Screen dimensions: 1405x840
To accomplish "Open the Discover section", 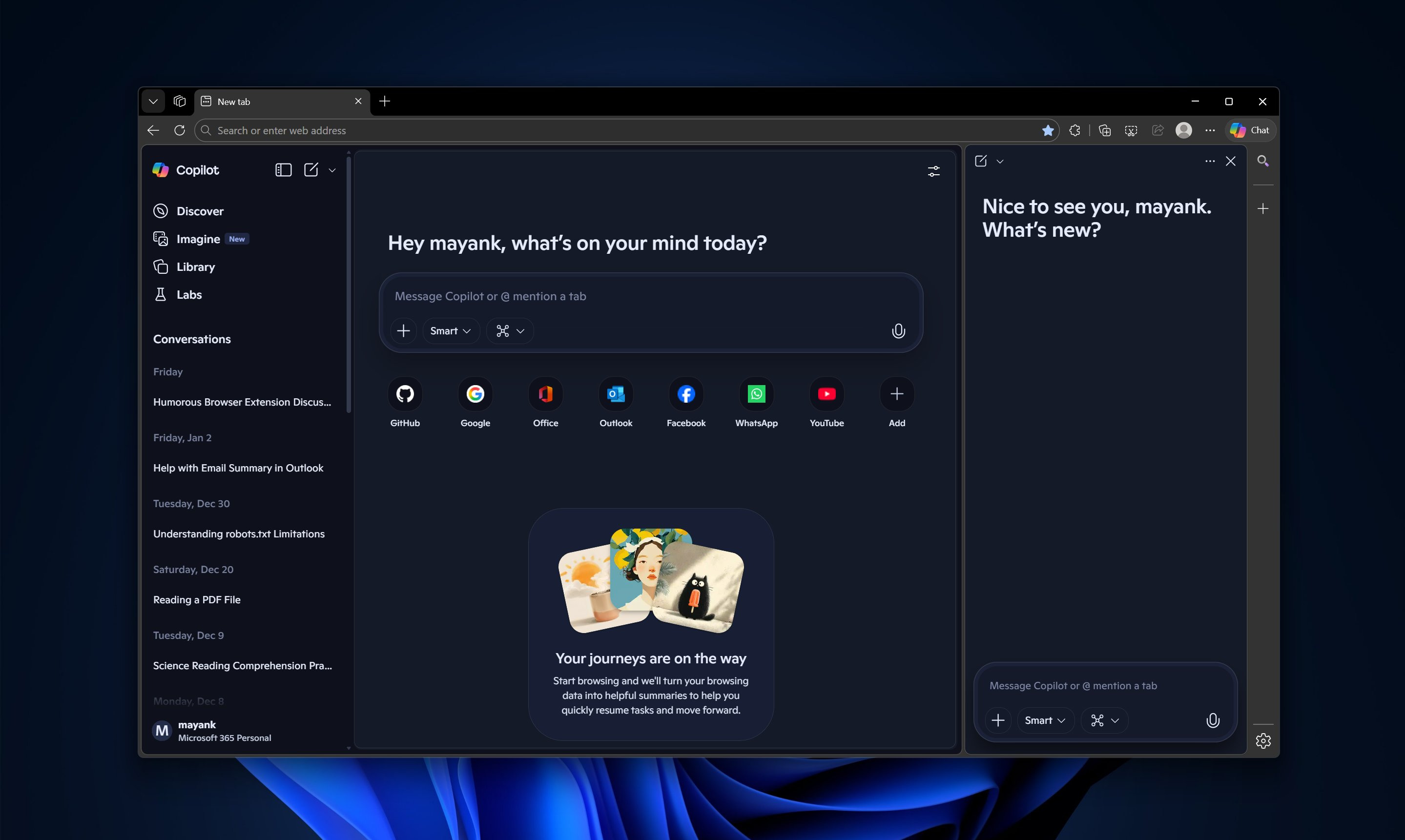I will (199, 211).
